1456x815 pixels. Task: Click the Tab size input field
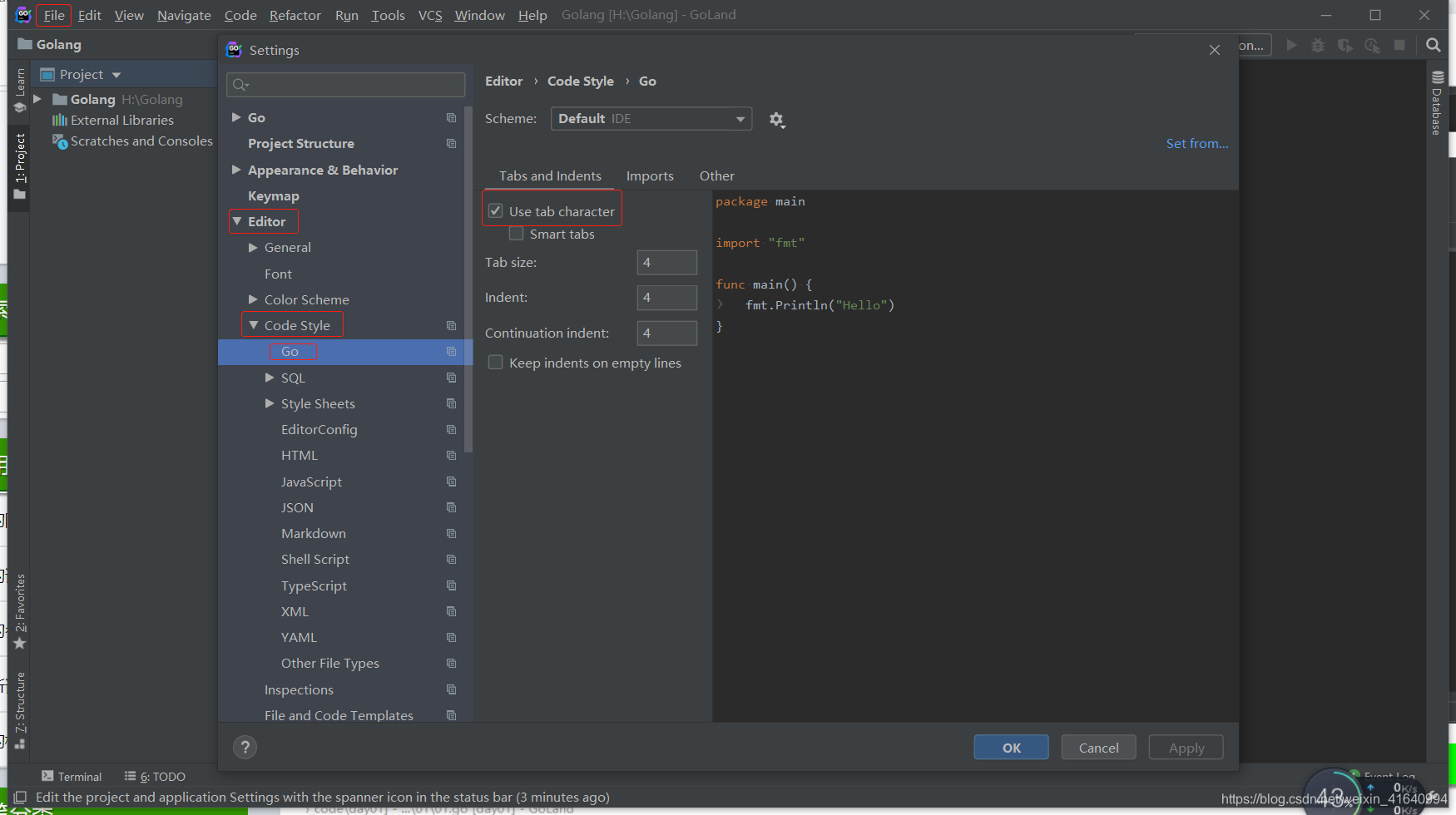666,263
